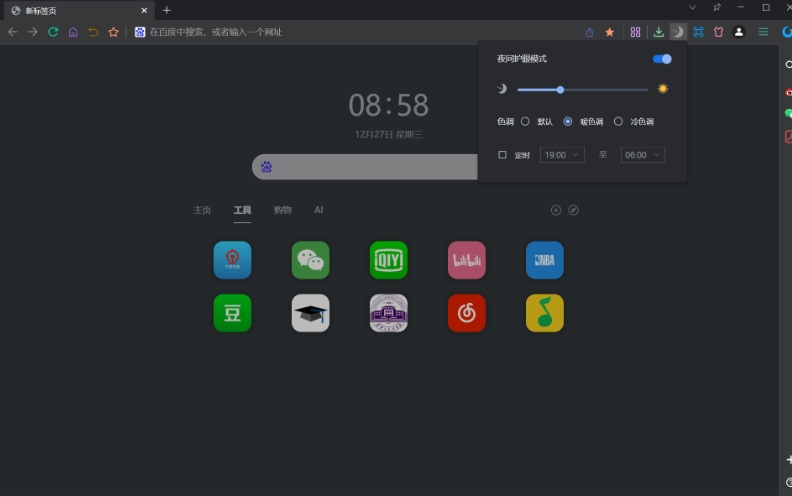Select the 默认 color tone radio
This screenshot has width=792, height=496.
coord(525,122)
